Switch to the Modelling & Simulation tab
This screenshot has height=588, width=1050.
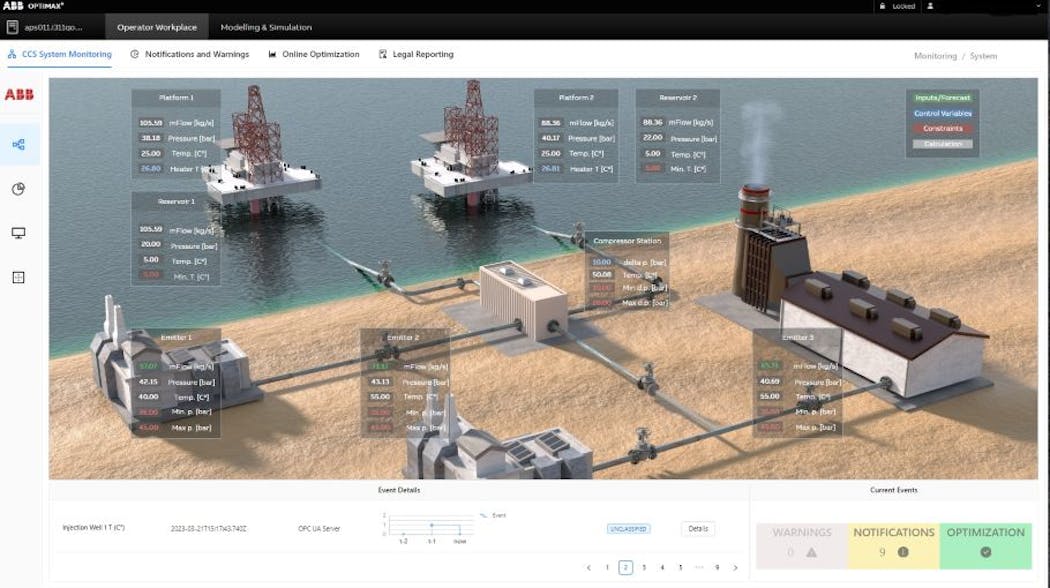pos(264,27)
